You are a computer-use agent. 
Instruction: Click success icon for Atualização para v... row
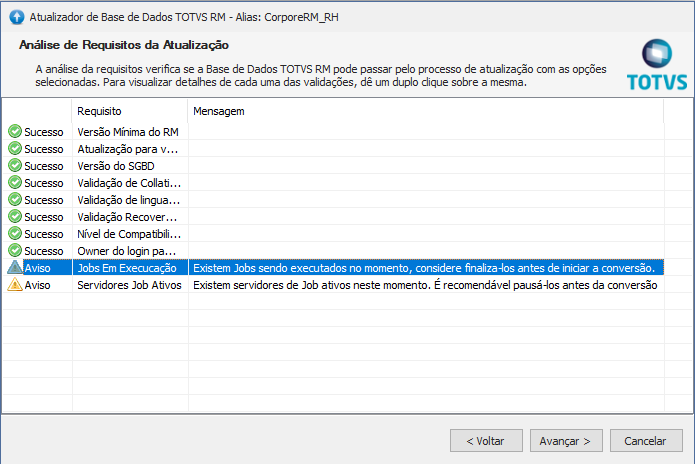[15, 148]
